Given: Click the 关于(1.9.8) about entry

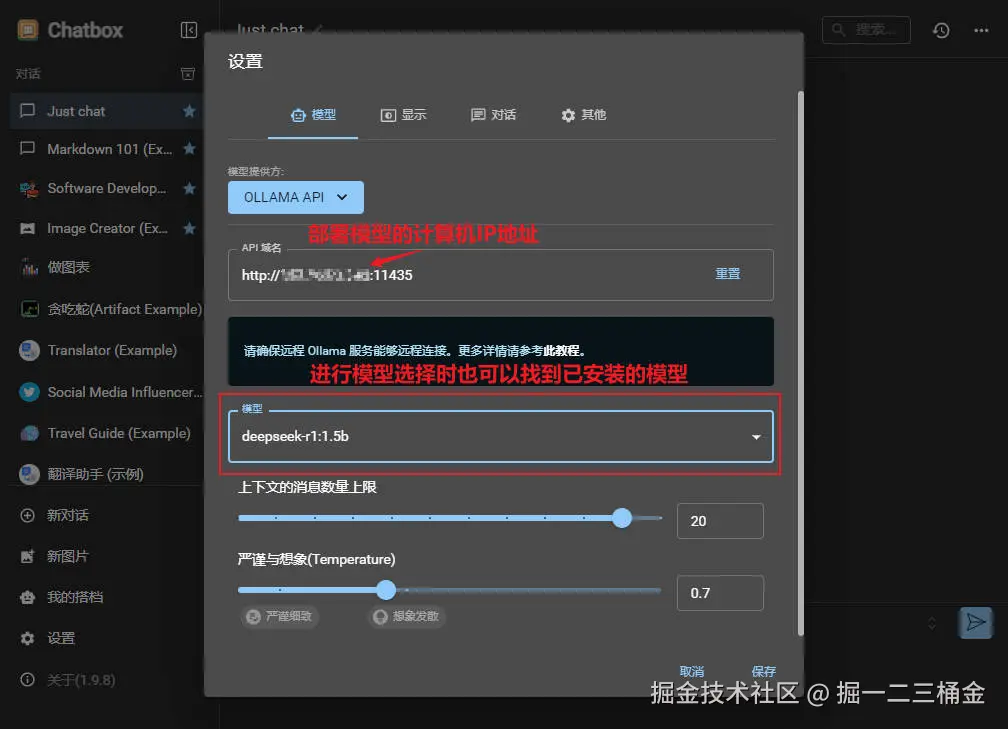Looking at the screenshot, I should (106, 680).
